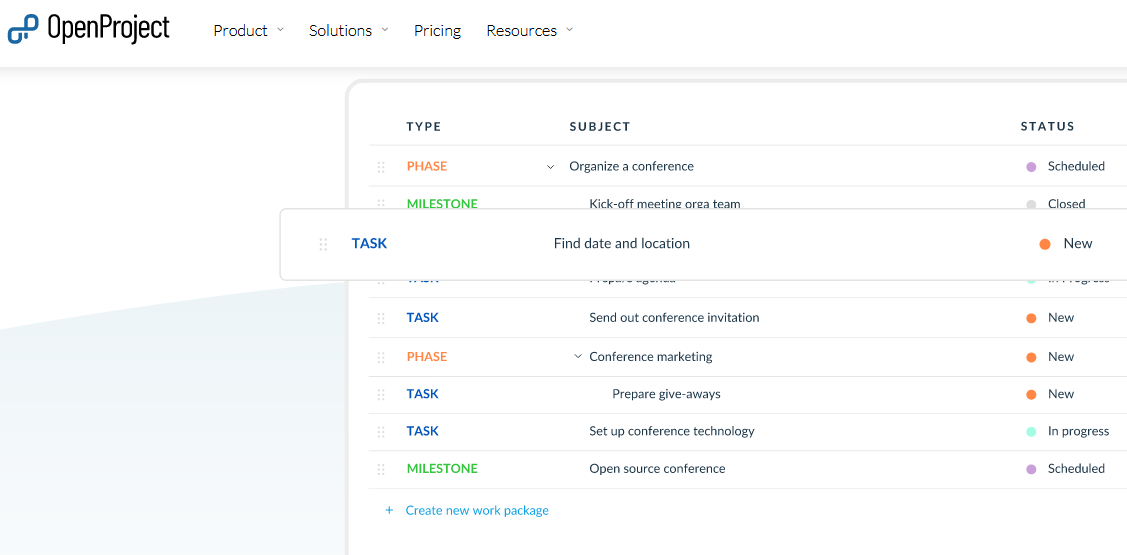Click orange New status dot of Find date task

click(x=1045, y=244)
